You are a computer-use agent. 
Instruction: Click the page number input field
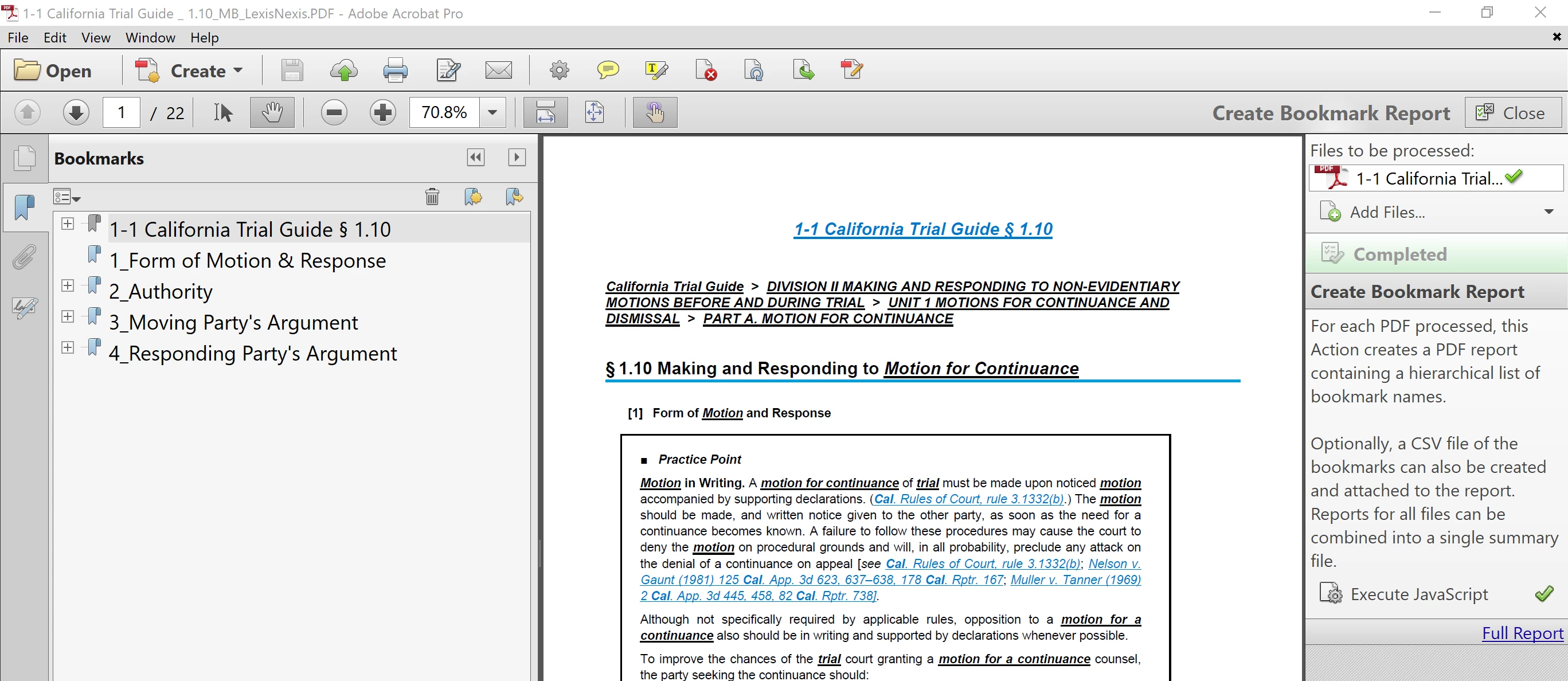(121, 112)
